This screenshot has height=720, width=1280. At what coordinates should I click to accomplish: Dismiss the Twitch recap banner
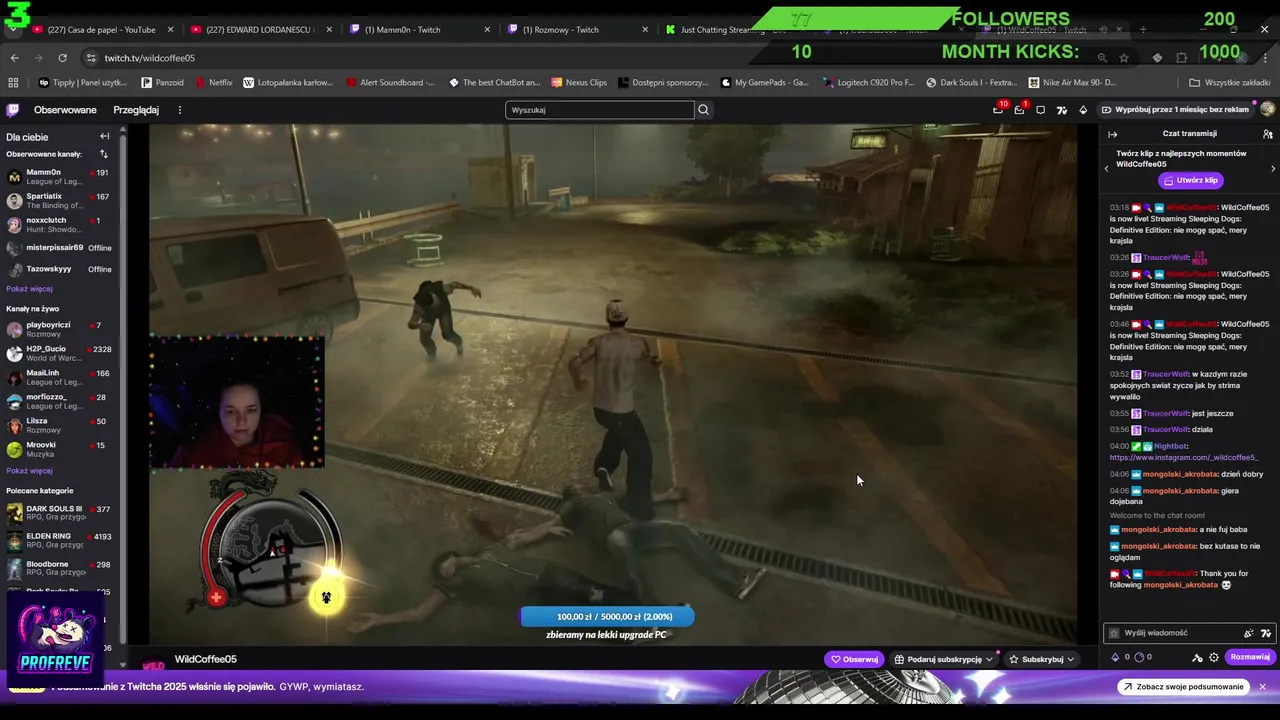point(1263,687)
